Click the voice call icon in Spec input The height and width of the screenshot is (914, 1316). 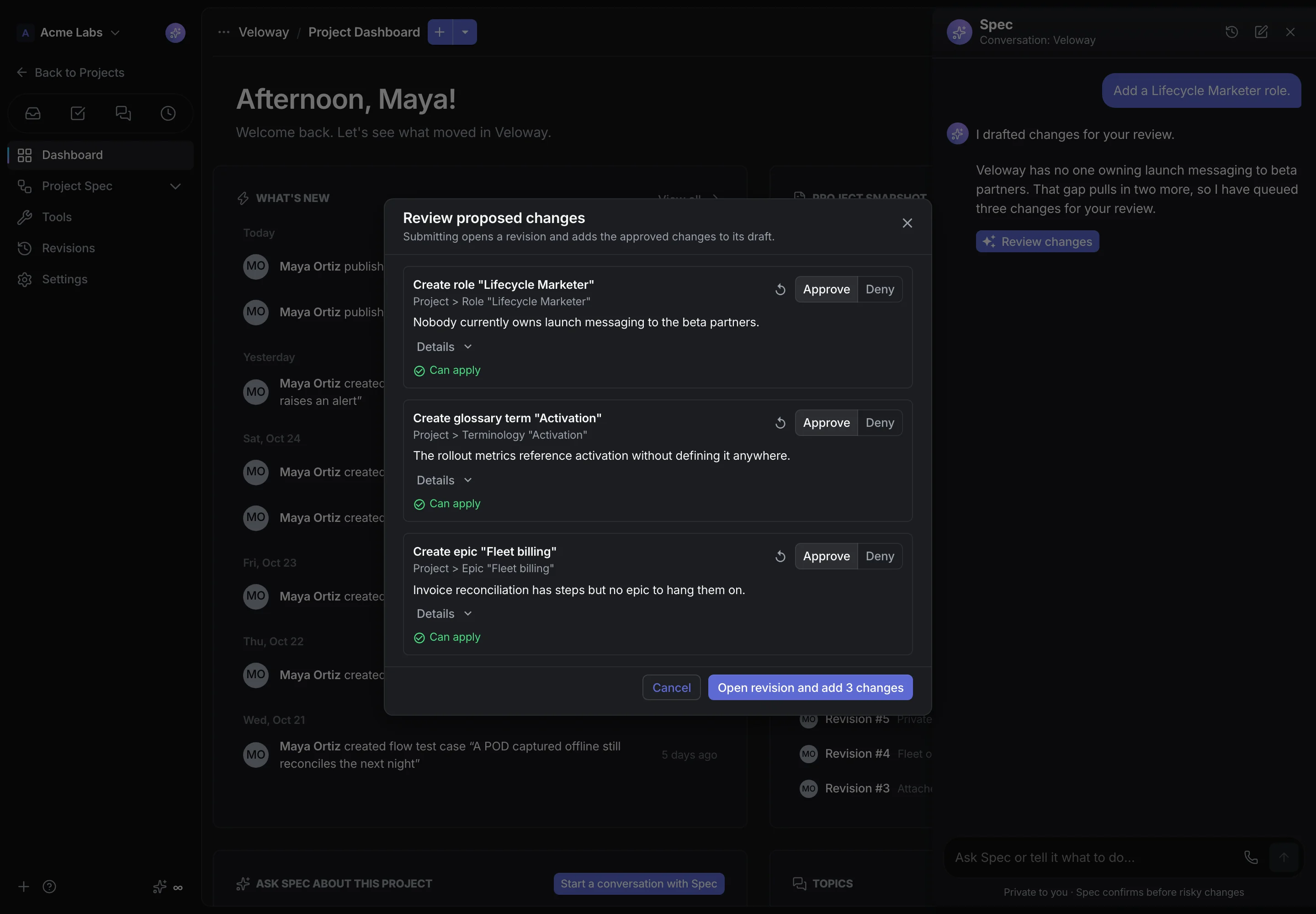1251,857
